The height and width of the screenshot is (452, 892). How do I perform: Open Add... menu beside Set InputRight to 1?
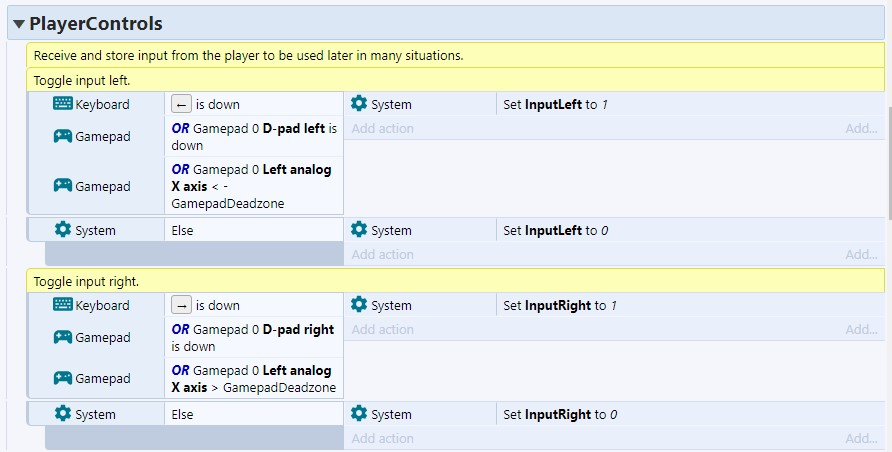[x=861, y=329]
